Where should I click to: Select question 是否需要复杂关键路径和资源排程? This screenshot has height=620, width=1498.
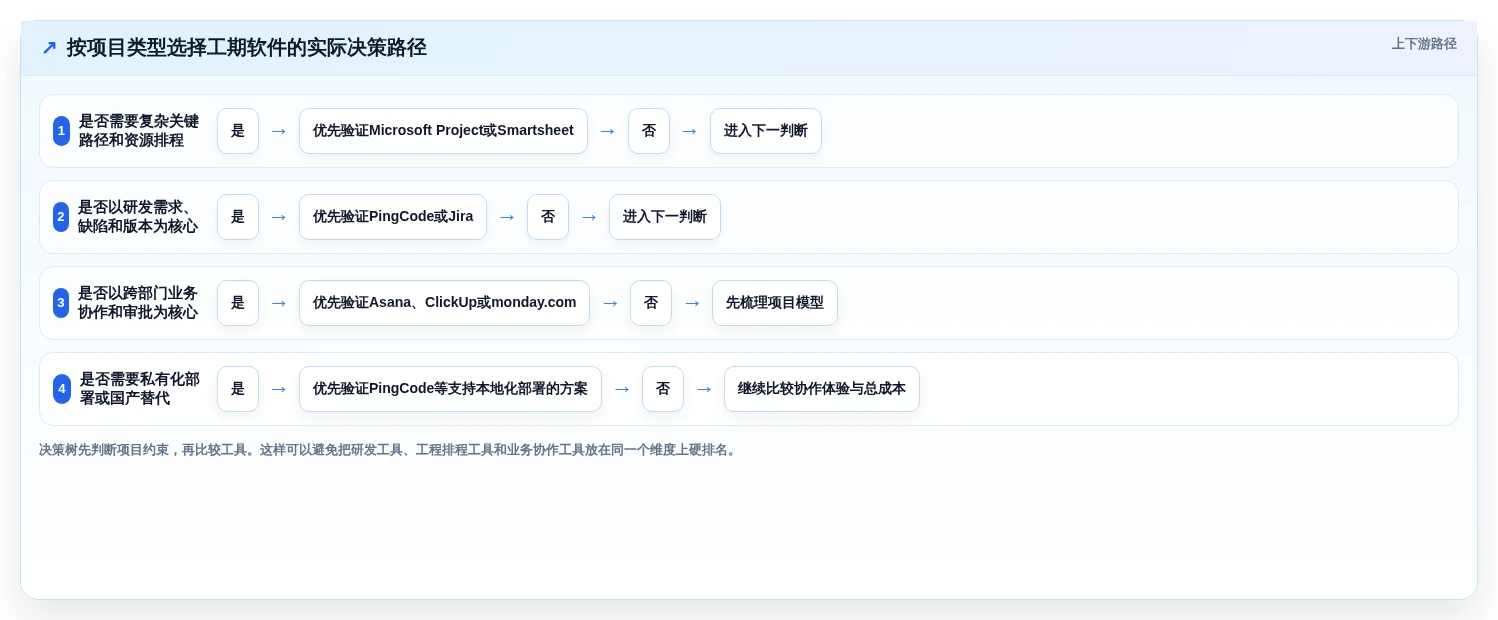[x=139, y=131]
